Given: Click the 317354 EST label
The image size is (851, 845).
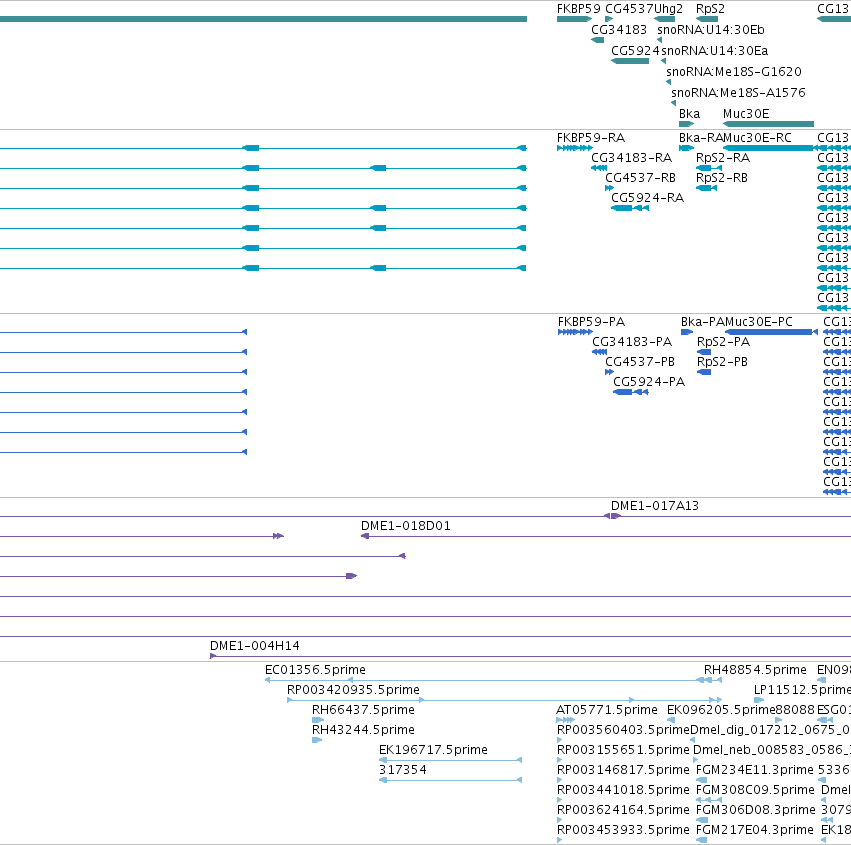Looking at the screenshot, I should pos(402,770).
